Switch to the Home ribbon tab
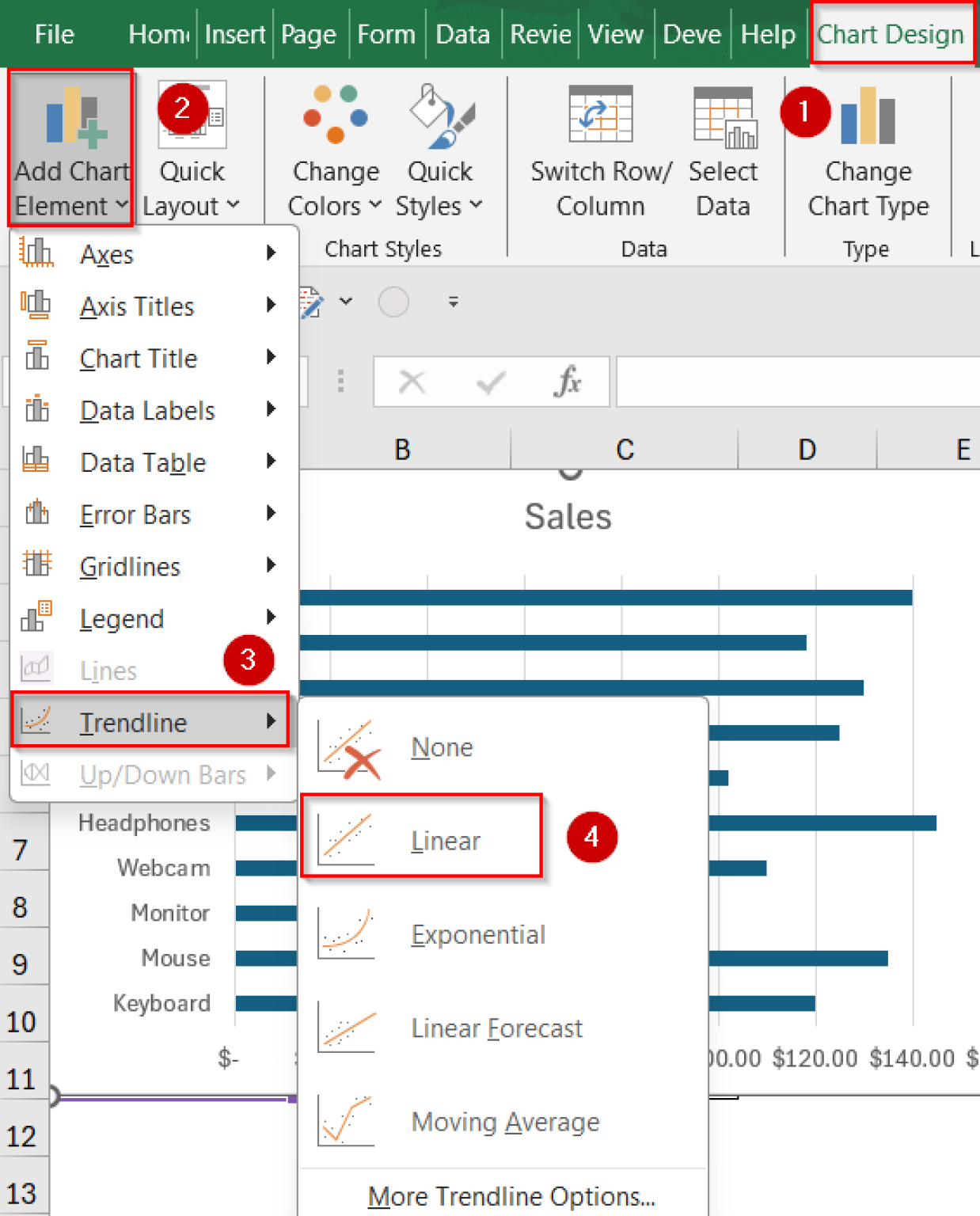Viewport: 980px width, 1216px height. 155,33
